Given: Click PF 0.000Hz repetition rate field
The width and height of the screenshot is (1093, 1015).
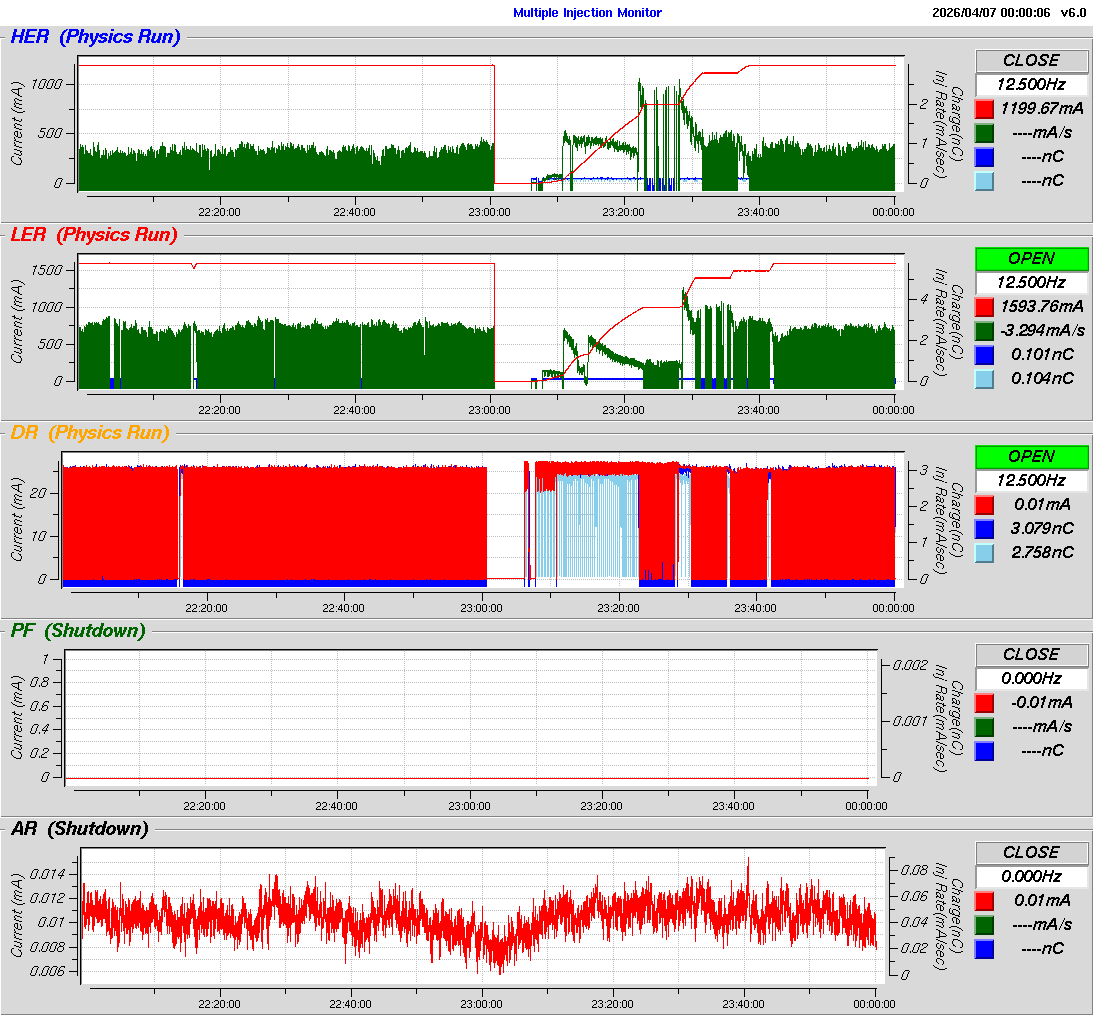Looking at the screenshot, I should tap(1031, 679).
